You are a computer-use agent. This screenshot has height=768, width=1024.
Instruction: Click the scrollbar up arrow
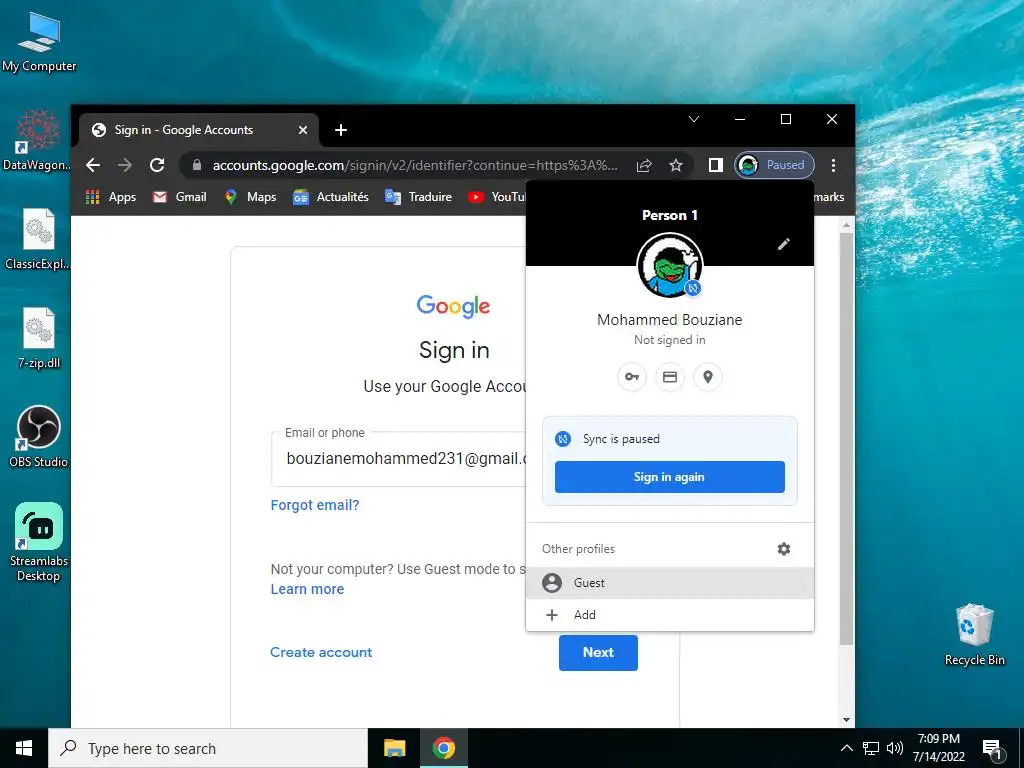(x=846, y=225)
